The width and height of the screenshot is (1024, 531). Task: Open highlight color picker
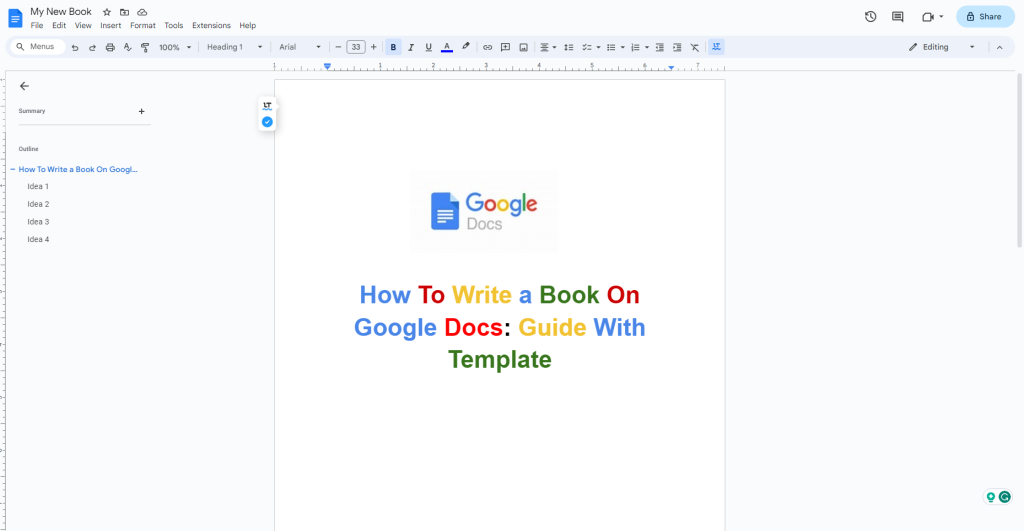click(x=466, y=47)
